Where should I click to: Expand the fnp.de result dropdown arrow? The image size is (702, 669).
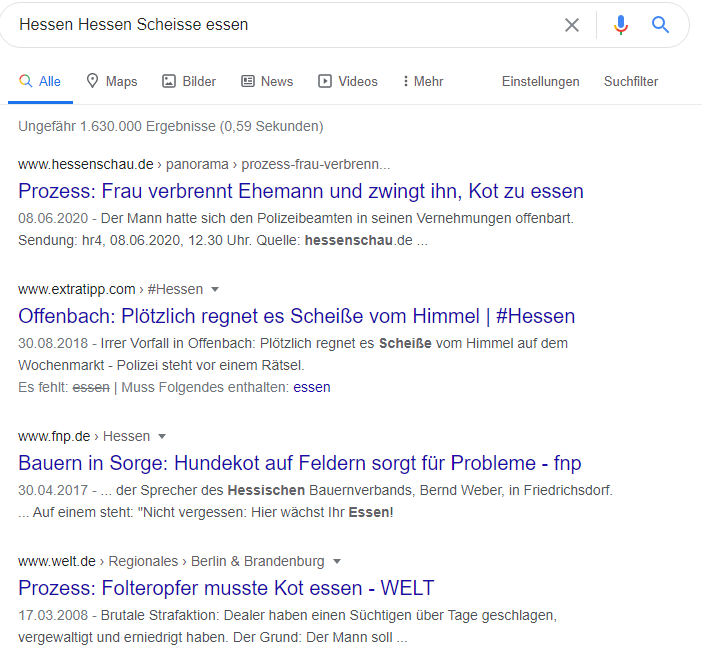[x=162, y=437]
